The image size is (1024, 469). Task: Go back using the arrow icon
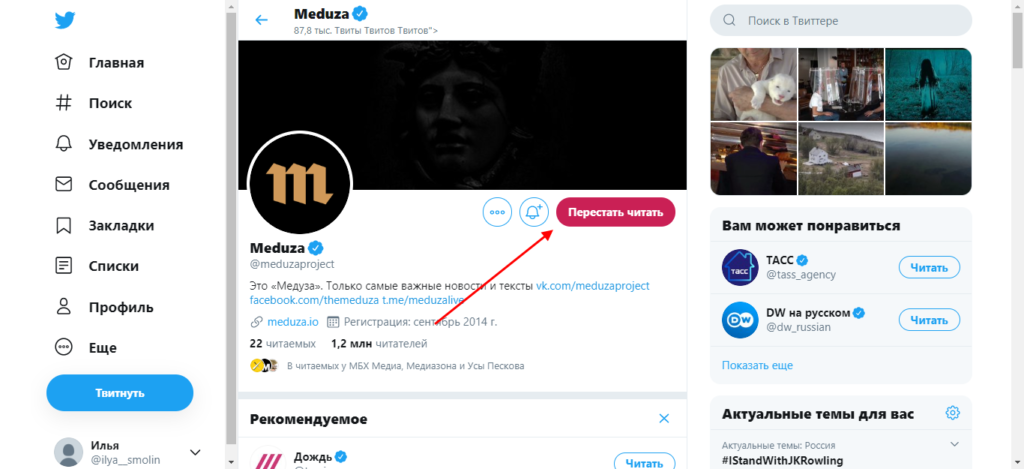(262, 20)
